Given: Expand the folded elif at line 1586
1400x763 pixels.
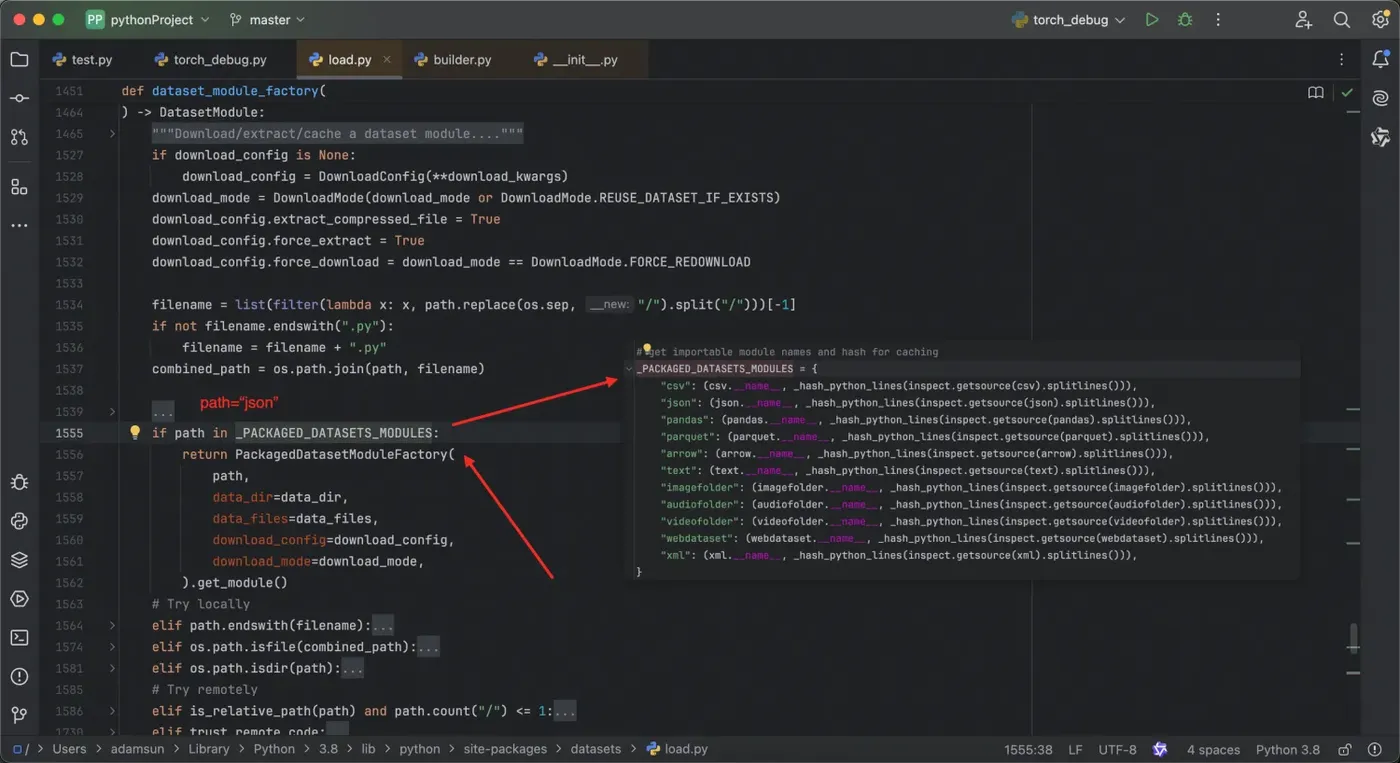Looking at the screenshot, I should pyautogui.click(x=112, y=711).
